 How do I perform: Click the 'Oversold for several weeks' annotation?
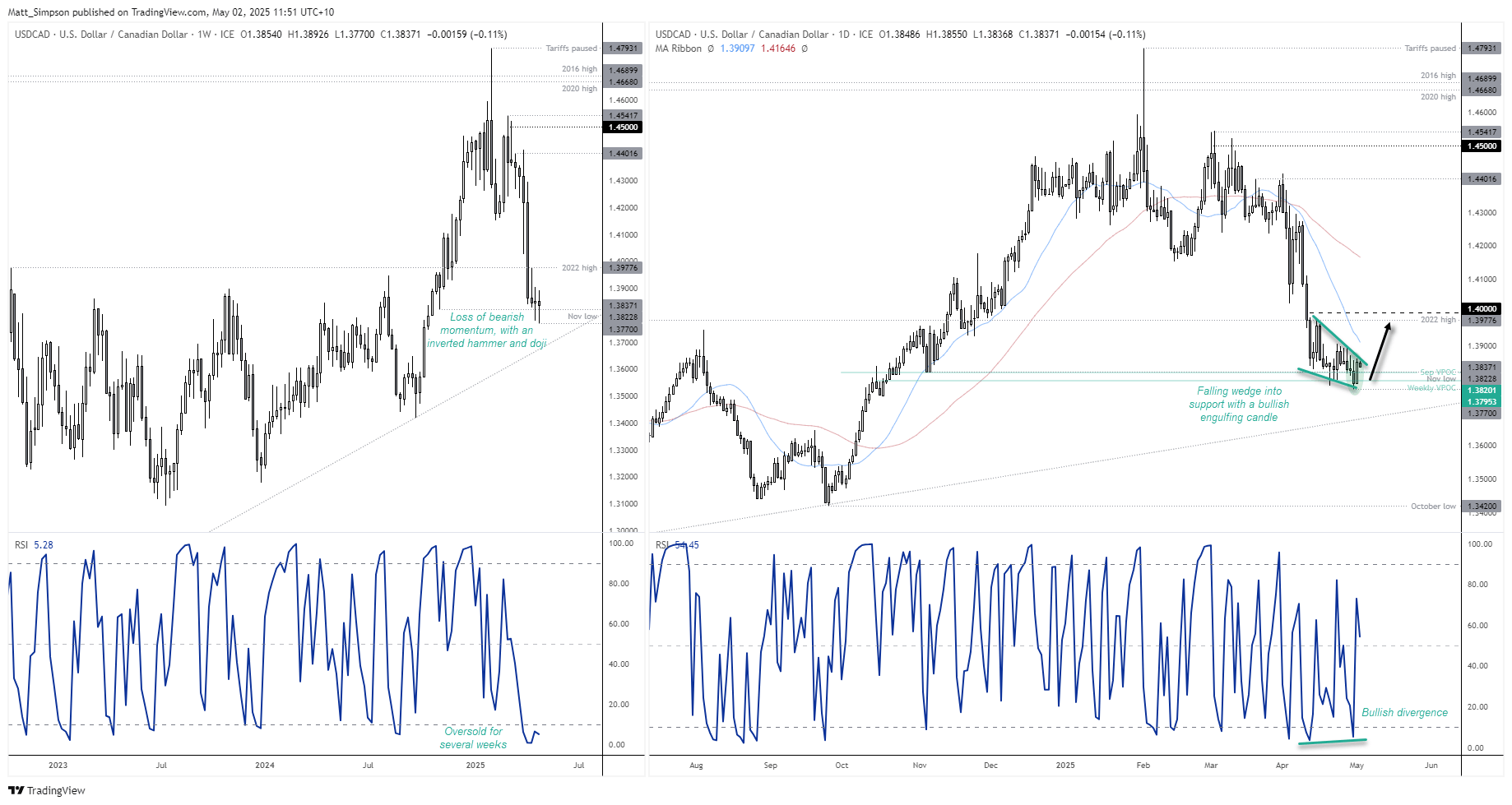[x=473, y=738]
